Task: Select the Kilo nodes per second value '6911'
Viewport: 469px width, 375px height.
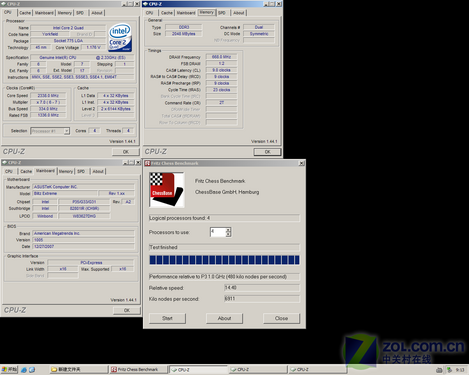Action: [x=262, y=299]
